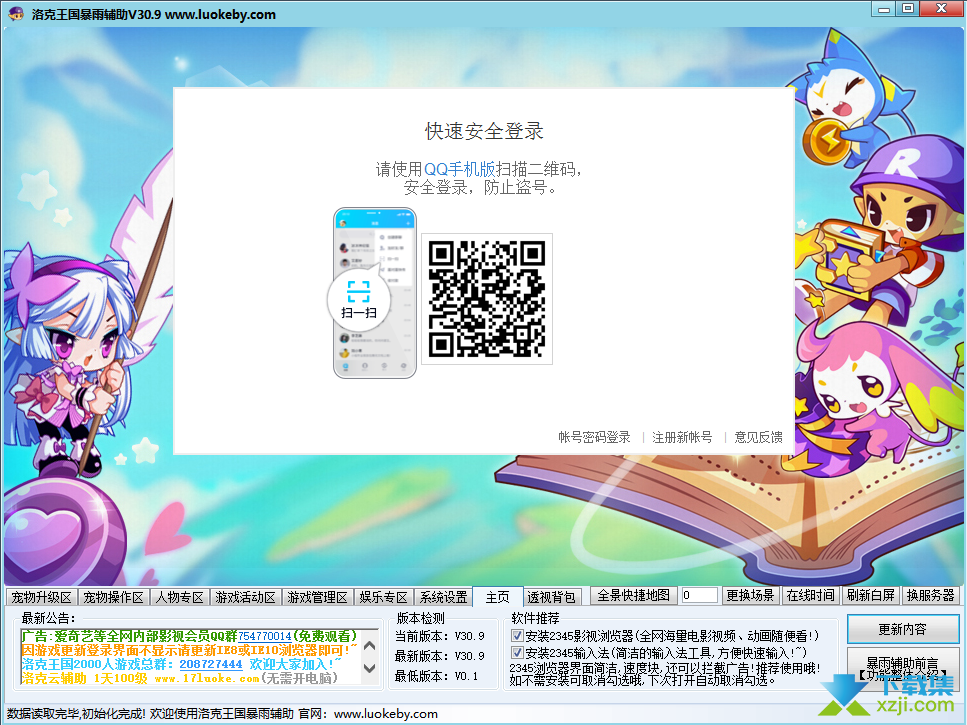The image size is (967, 725).
Task: Click the 在线时间 button
Action: [x=810, y=595]
